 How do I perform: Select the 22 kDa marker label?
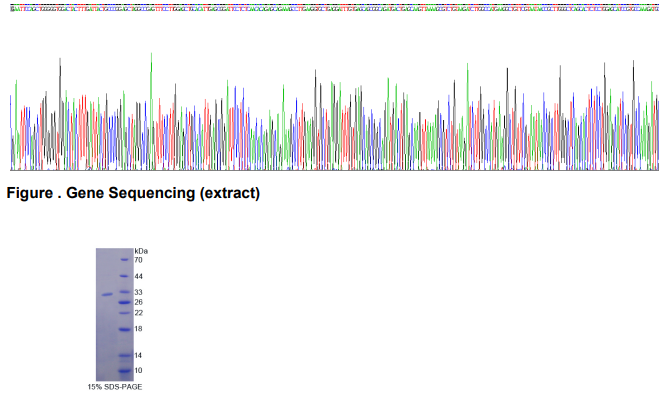pyautogui.click(x=138, y=313)
